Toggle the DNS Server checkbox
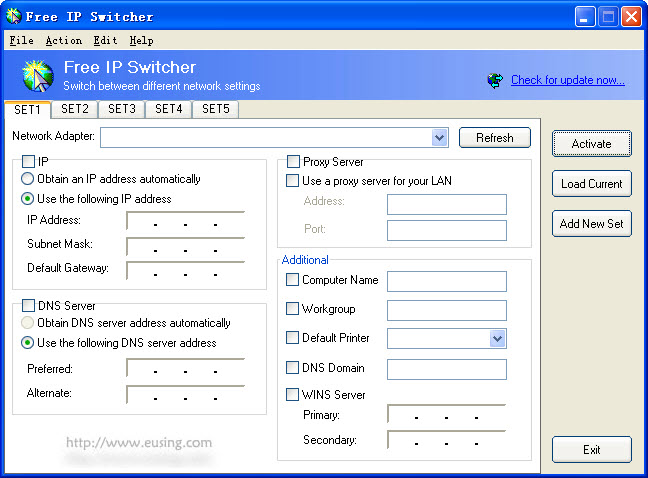Viewport: 648px width, 478px height. pyautogui.click(x=28, y=306)
